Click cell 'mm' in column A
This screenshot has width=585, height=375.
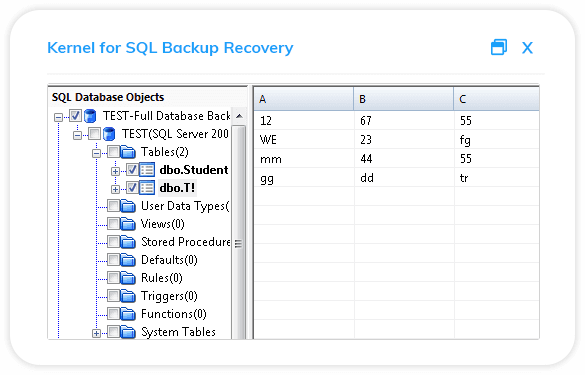[304, 159]
